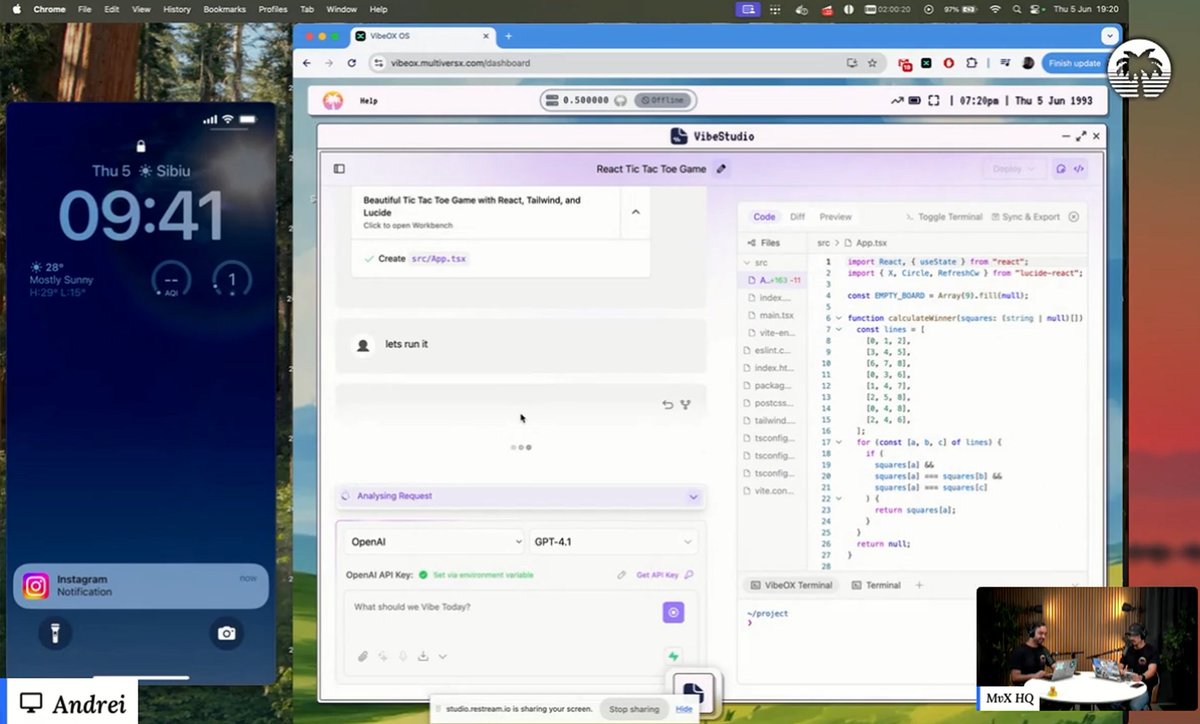Collapse the sidebar using the panel icon
This screenshot has height=724, width=1200.
(x=338, y=168)
